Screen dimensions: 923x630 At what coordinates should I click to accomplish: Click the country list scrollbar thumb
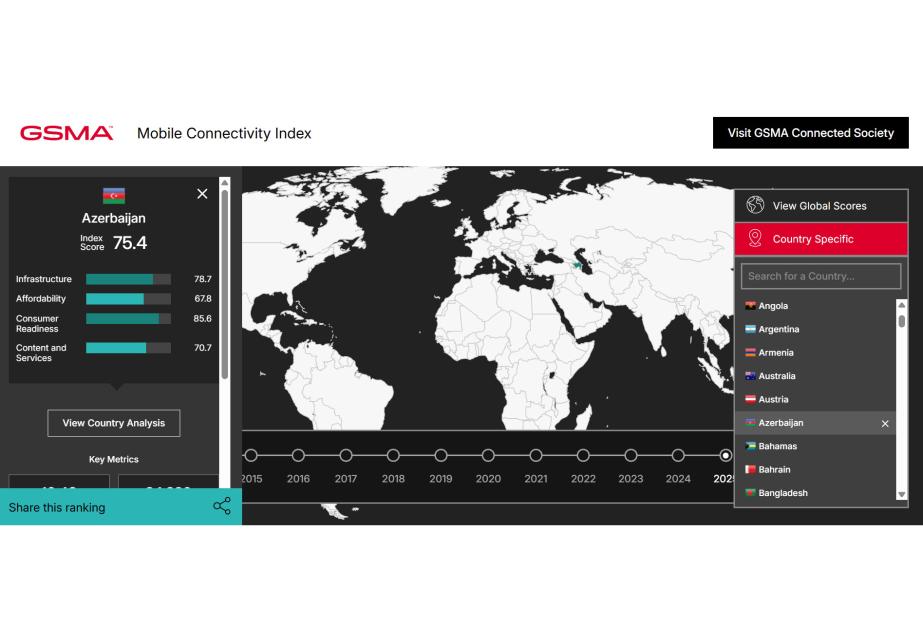[x=901, y=321]
